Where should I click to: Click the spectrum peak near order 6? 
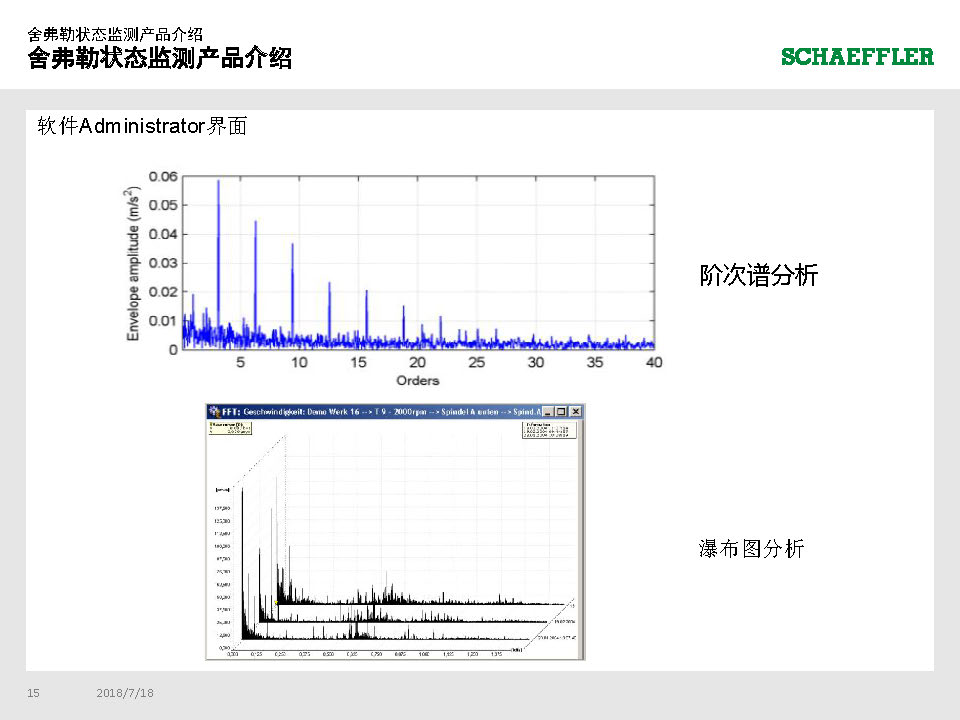255,223
